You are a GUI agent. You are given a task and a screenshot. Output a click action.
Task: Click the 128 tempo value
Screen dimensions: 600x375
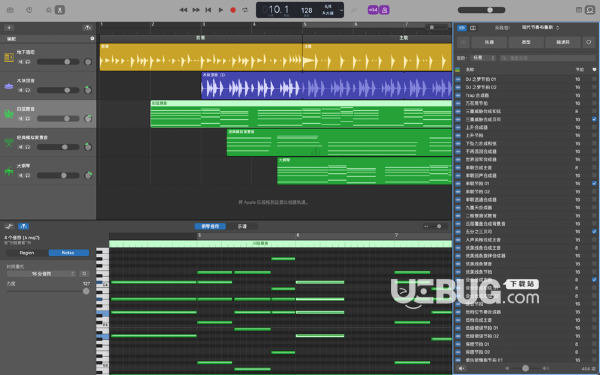307,10
